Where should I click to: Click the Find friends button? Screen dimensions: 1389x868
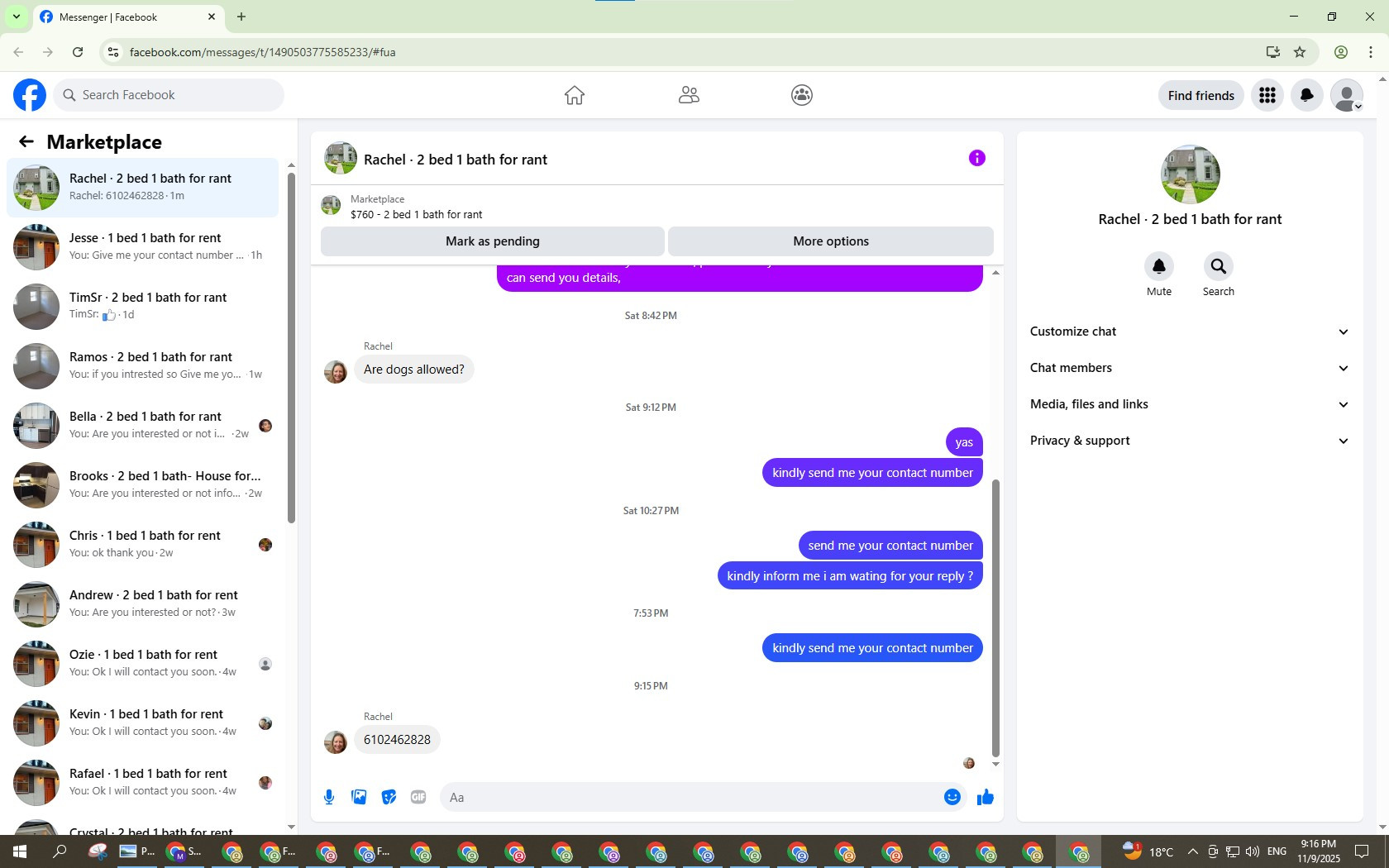(1201, 95)
